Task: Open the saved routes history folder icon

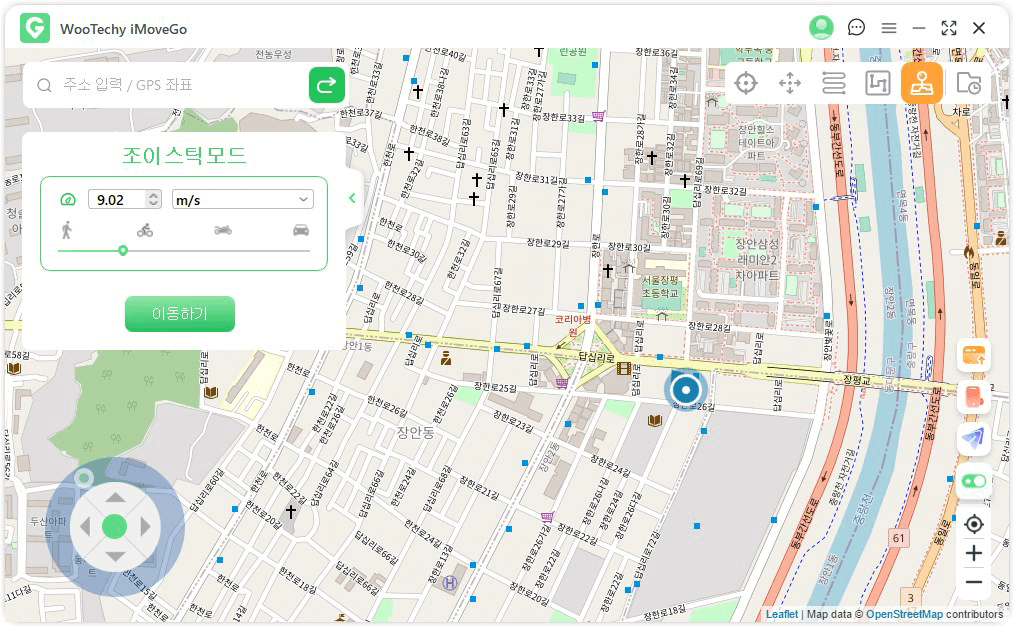Action: pos(967,84)
